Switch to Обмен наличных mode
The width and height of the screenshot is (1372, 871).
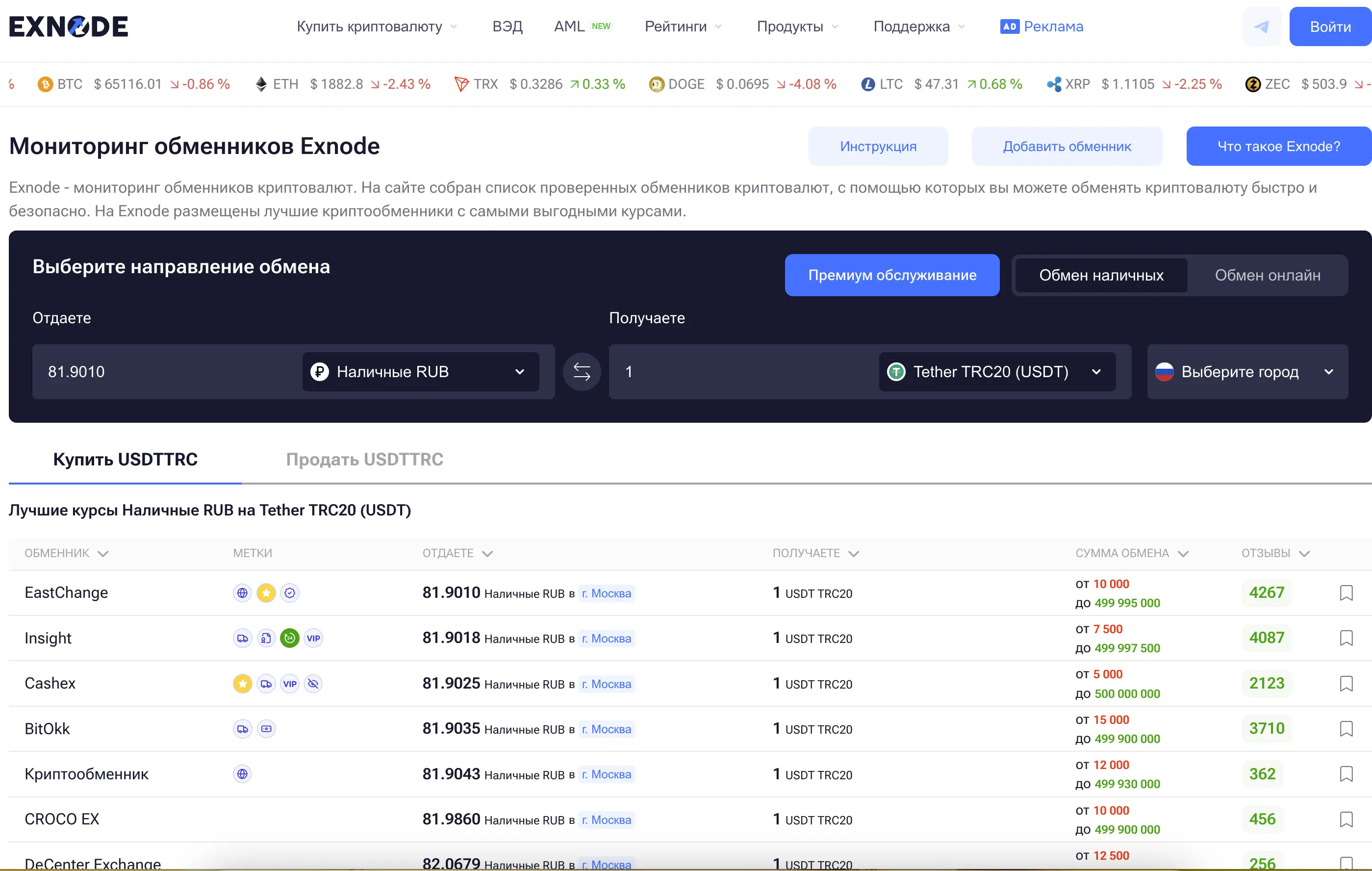point(1101,275)
